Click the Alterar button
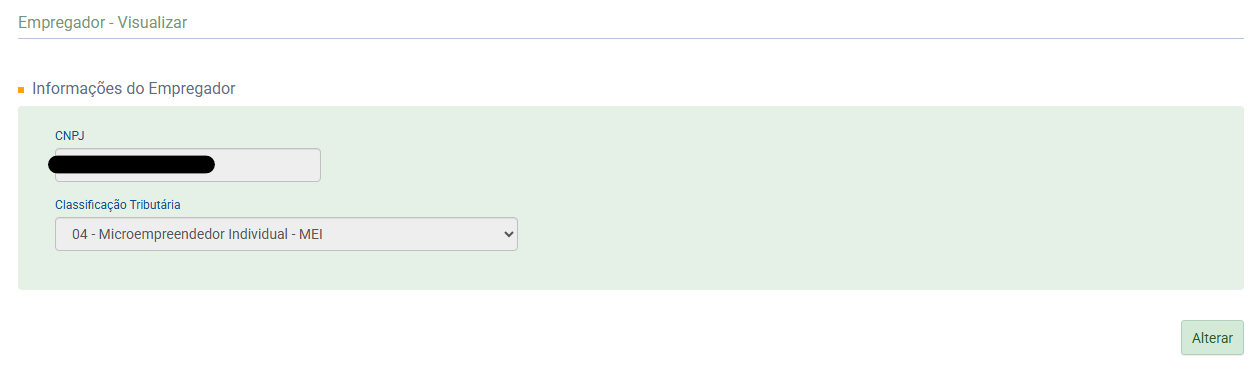The image size is (1259, 387). tap(1212, 338)
